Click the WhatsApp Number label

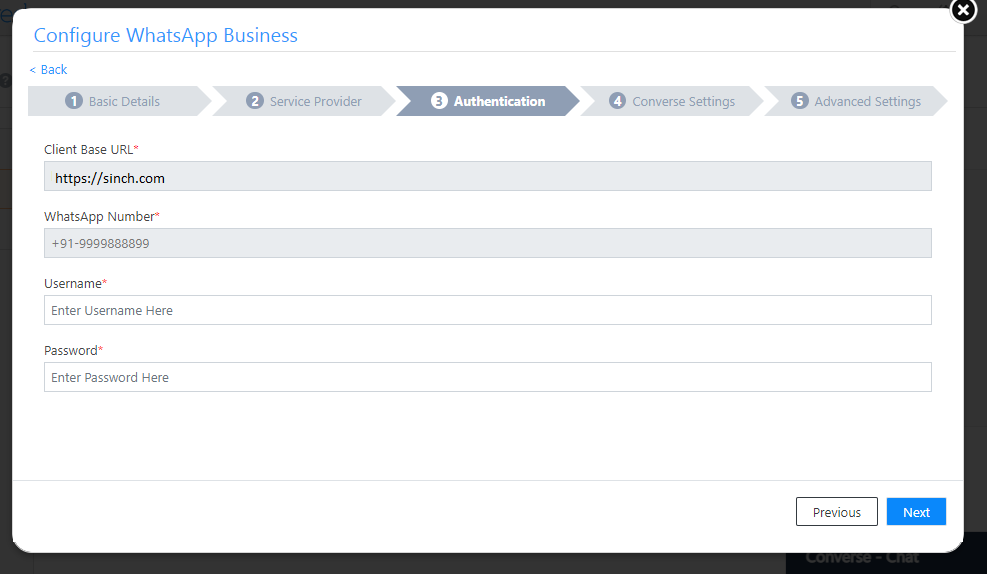(x=99, y=216)
